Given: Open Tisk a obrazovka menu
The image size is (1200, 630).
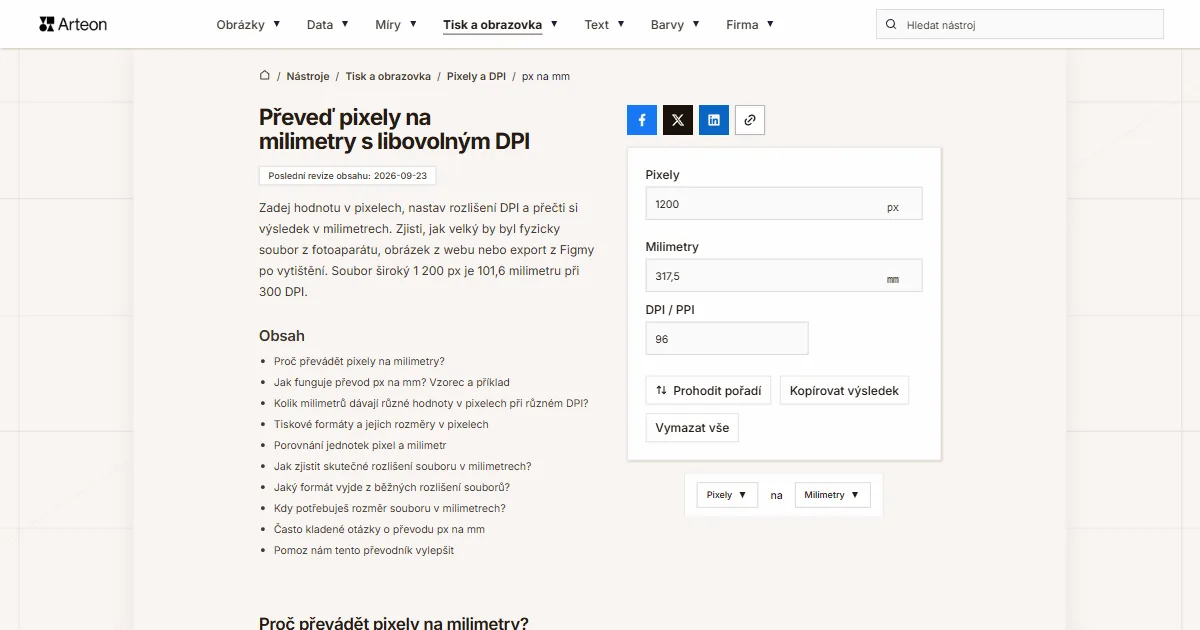Looking at the screenshot, I should pos(500,24).
